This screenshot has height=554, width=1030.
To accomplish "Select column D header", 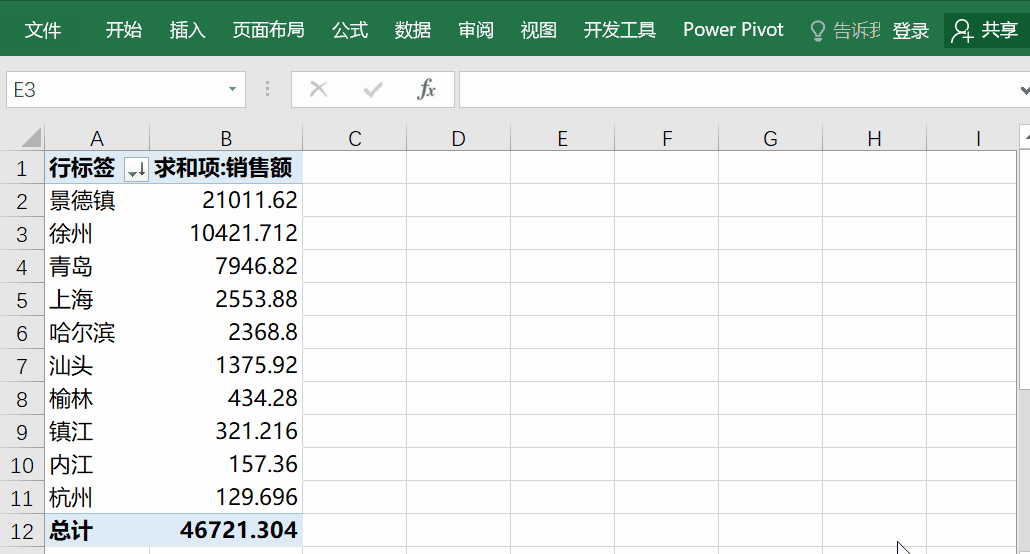I will click(459, 138).
